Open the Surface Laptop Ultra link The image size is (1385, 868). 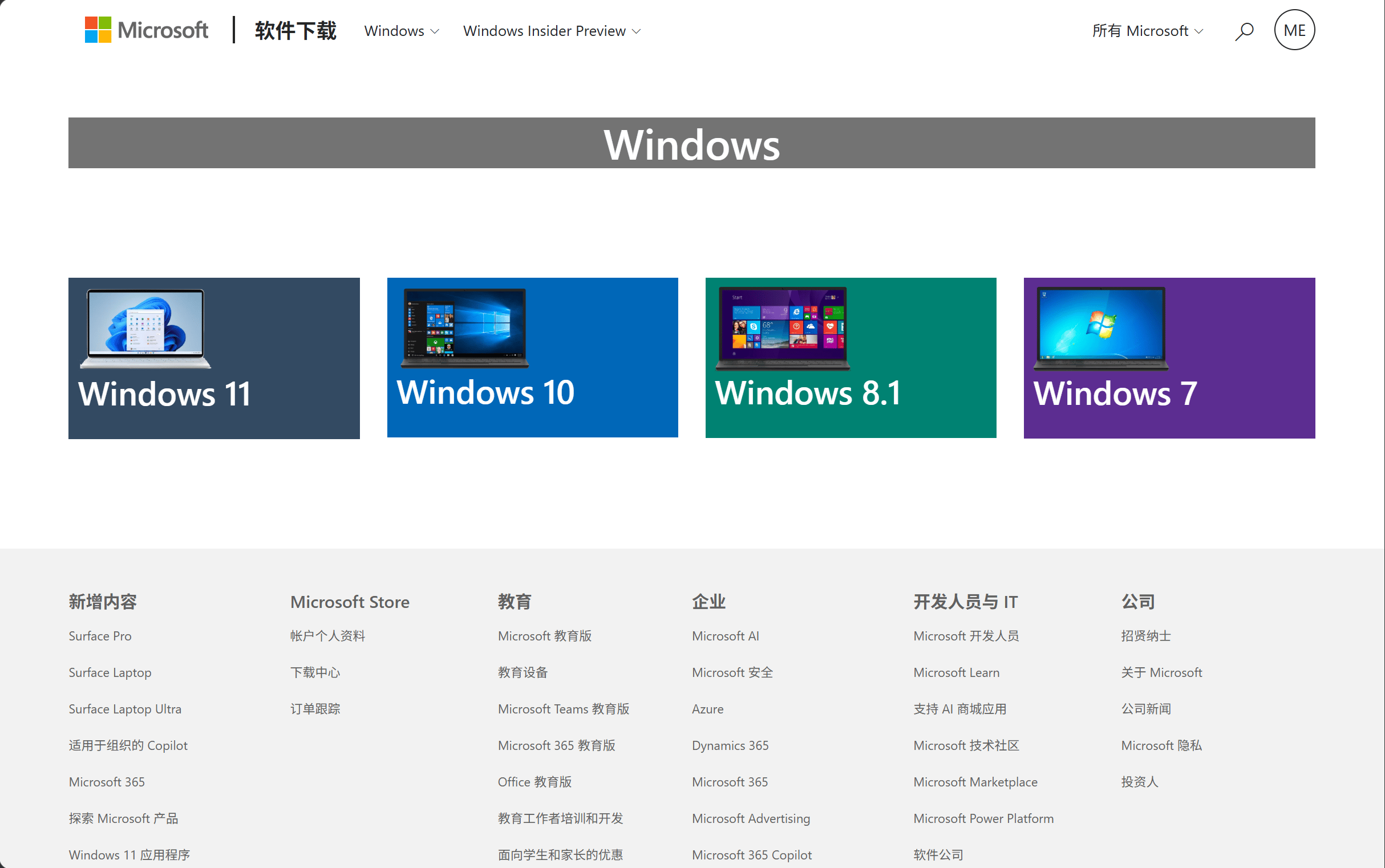pyautogui.click(x=124, y=709)
